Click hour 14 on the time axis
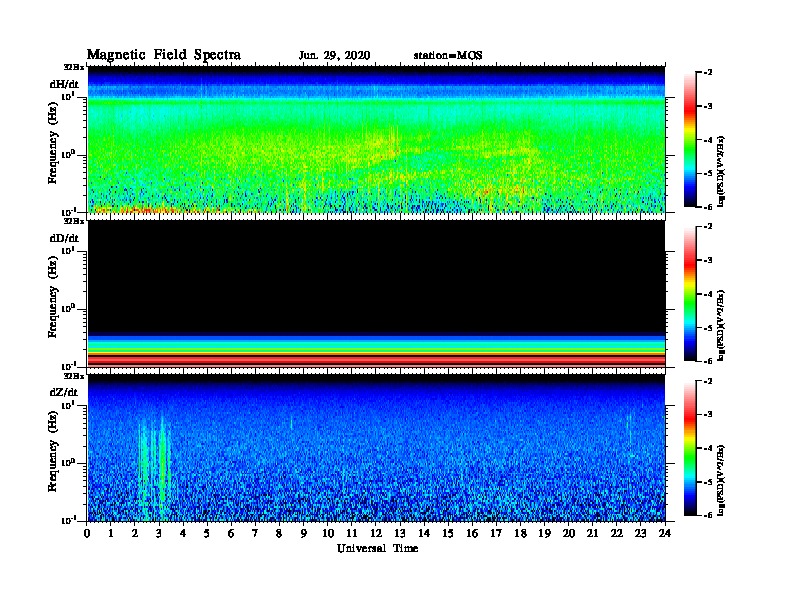The width and height of the screenshot is (792, 612). 424,533
